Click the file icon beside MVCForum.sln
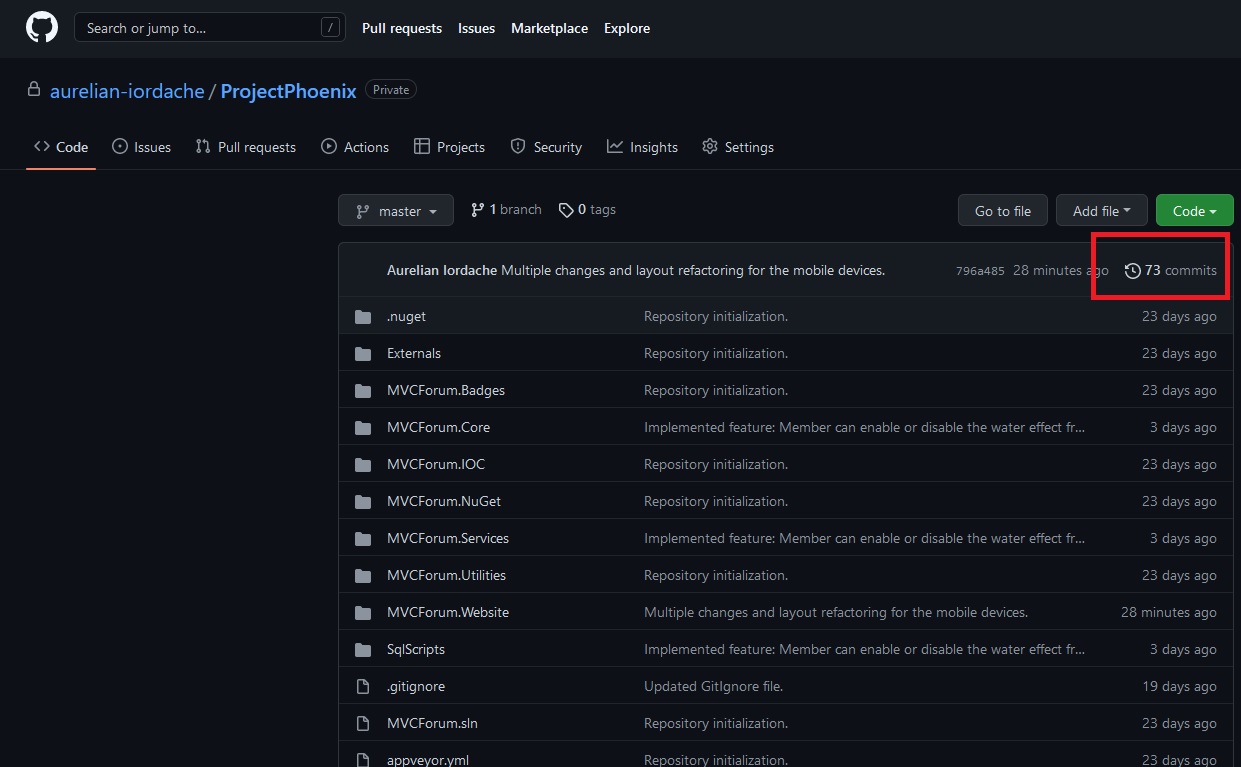The image size is (1241, 767). coord(363,724)
